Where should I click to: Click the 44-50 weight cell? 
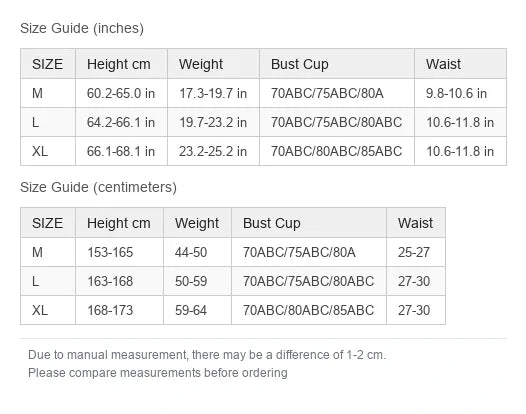tap(197, 252)
